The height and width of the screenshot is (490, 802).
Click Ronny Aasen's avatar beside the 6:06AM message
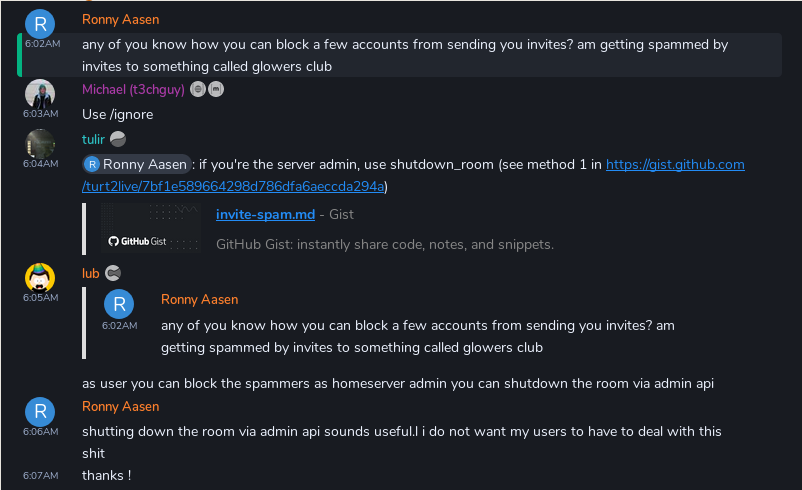point(40,412)
